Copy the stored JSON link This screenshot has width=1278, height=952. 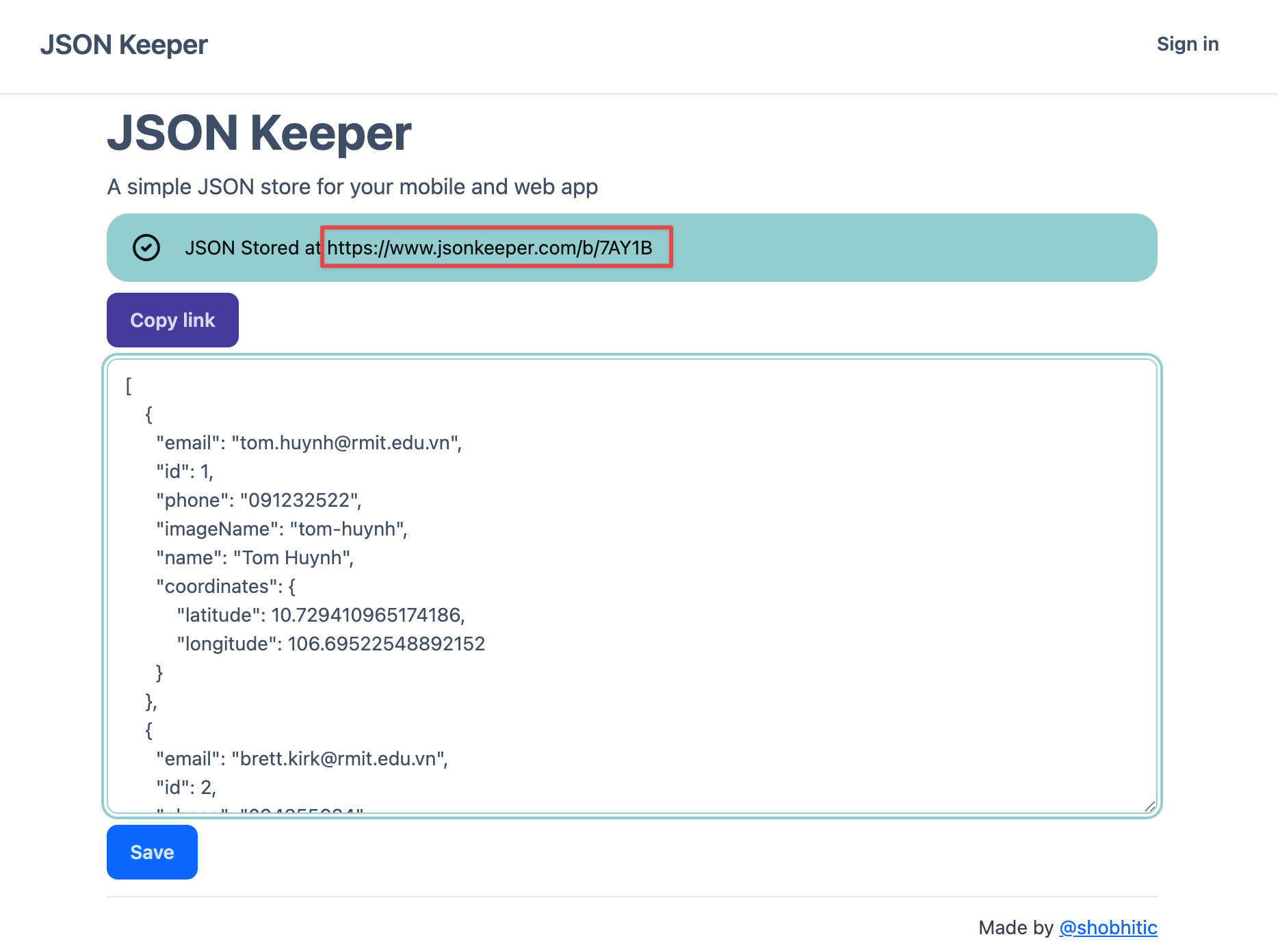(x=172, y=319)
